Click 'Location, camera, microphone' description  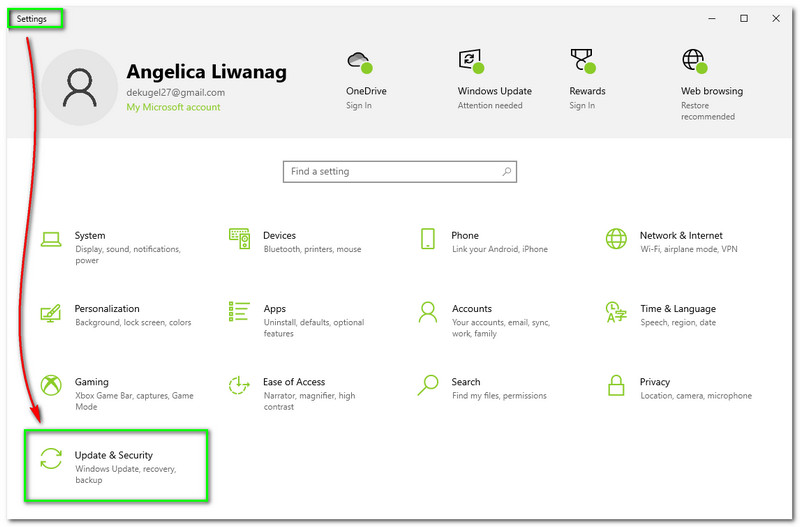point(696,395)
